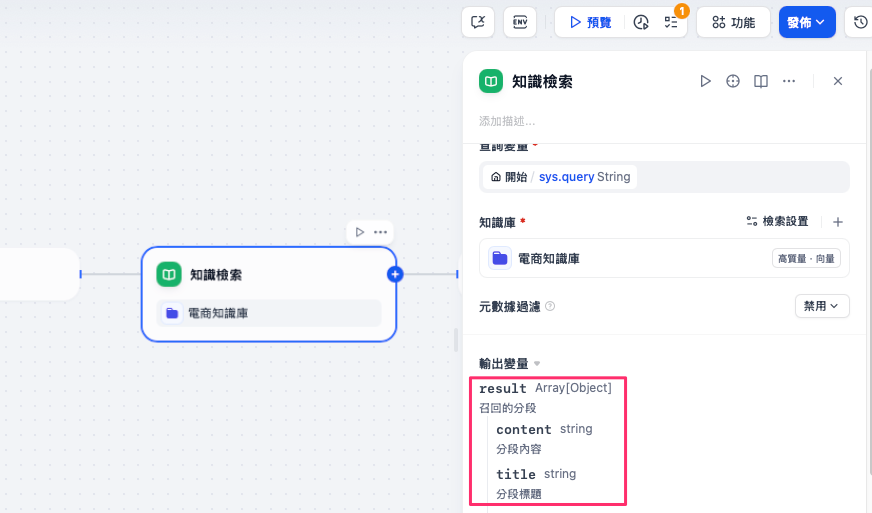Open the help book icon in panel header

pyautogui.click(x=761, y=81)
